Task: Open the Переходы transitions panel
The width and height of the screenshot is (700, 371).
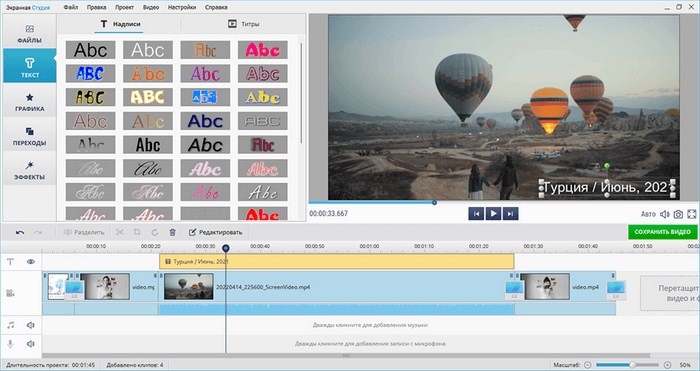Action: click(x=29, y=136)
